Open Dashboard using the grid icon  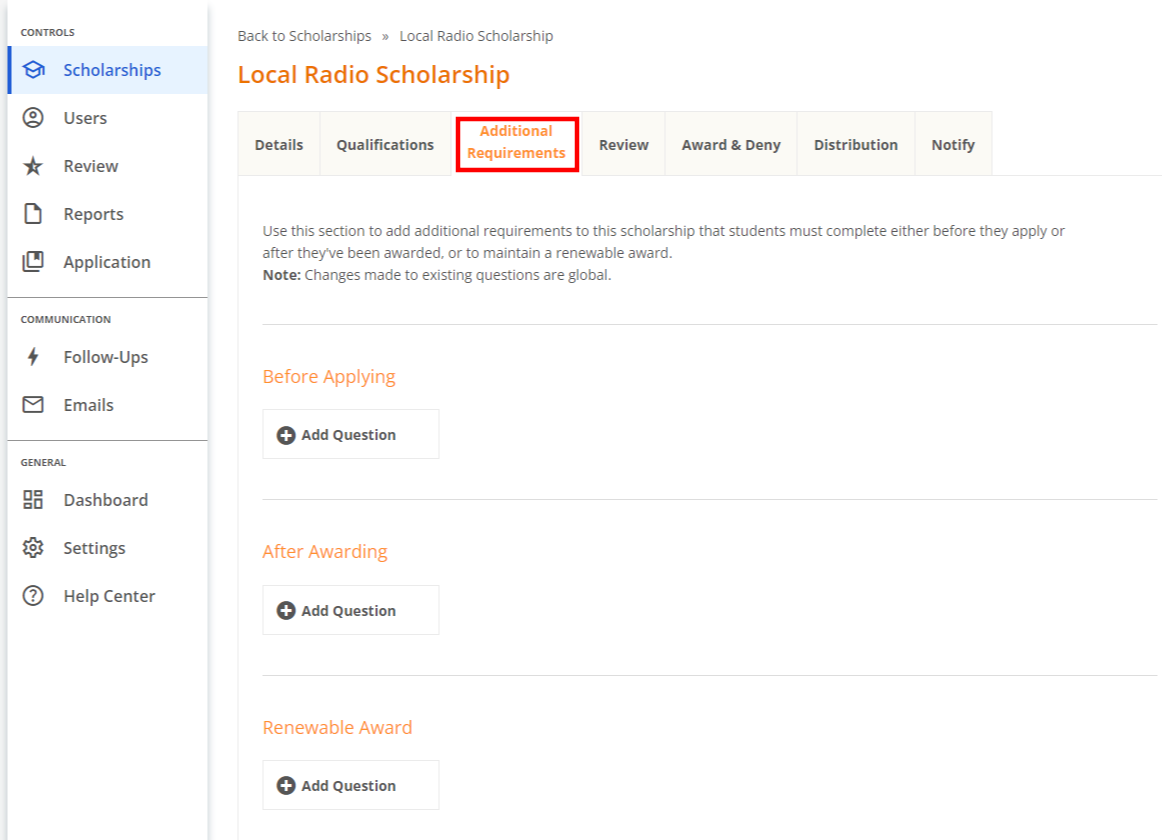[33, 499]
